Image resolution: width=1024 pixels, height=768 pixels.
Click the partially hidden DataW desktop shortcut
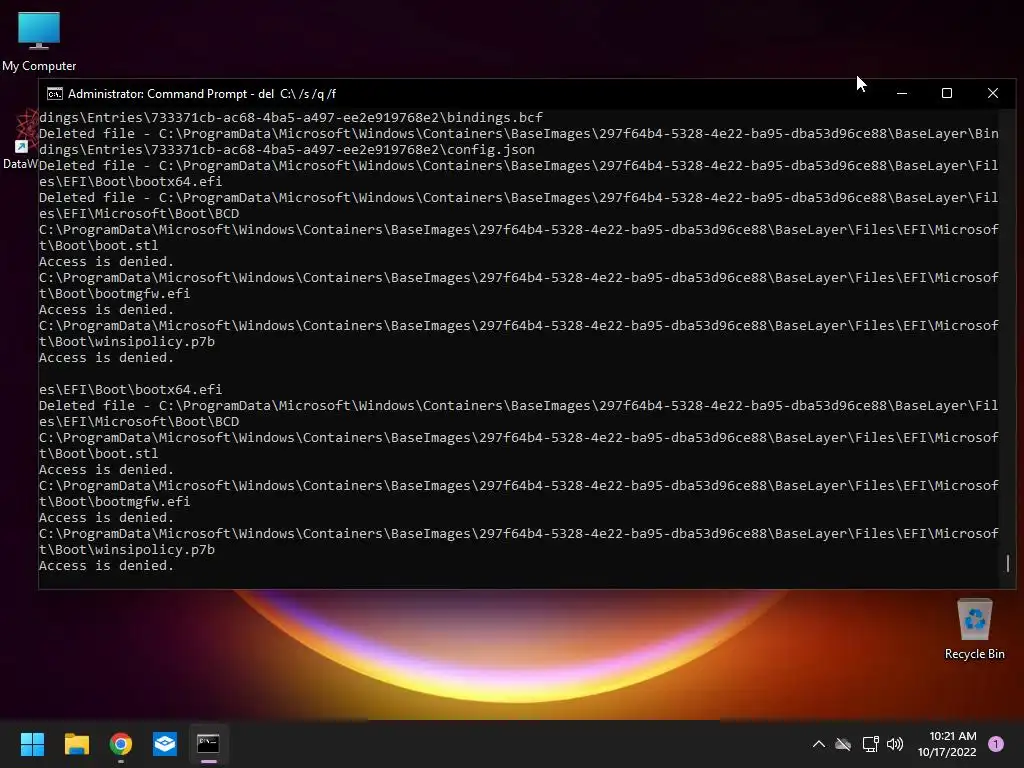[x=20, y=140]
